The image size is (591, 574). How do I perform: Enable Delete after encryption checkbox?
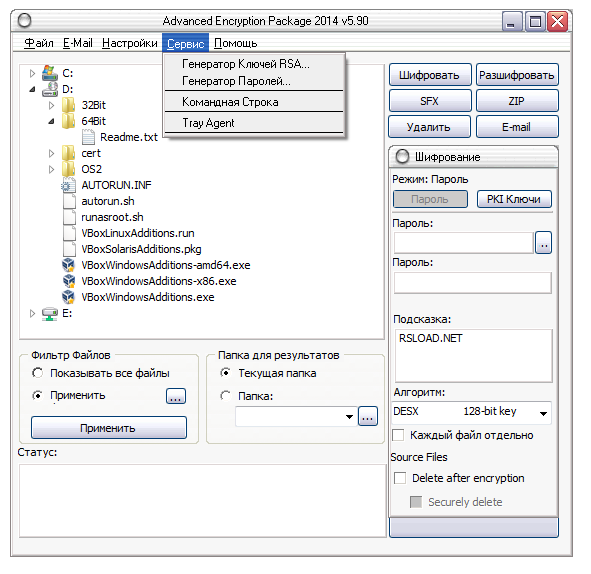400,478
